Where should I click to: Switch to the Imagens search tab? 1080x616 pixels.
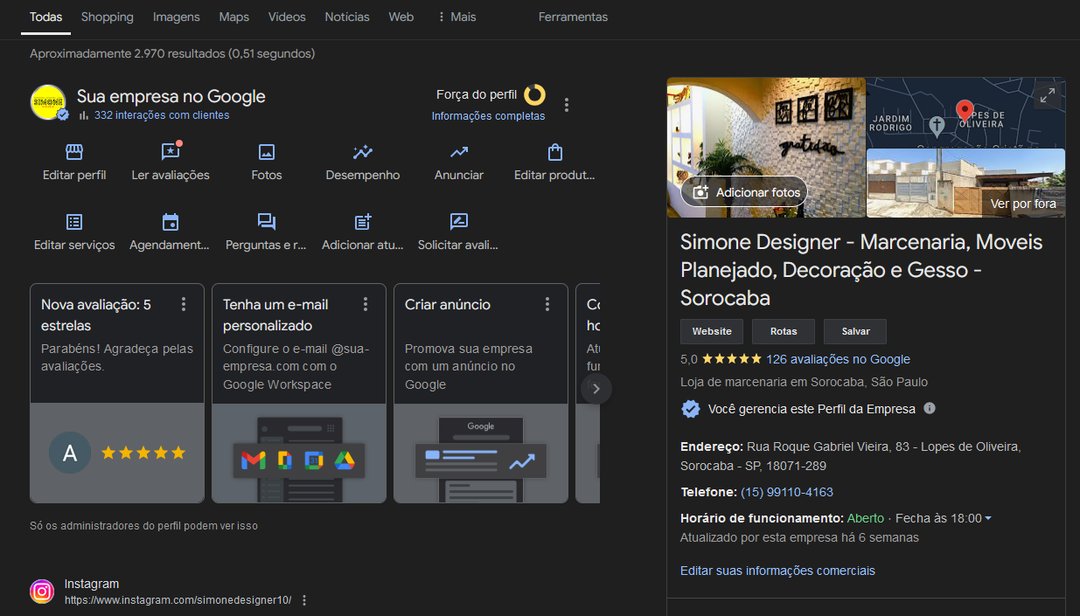coord(176,17)
